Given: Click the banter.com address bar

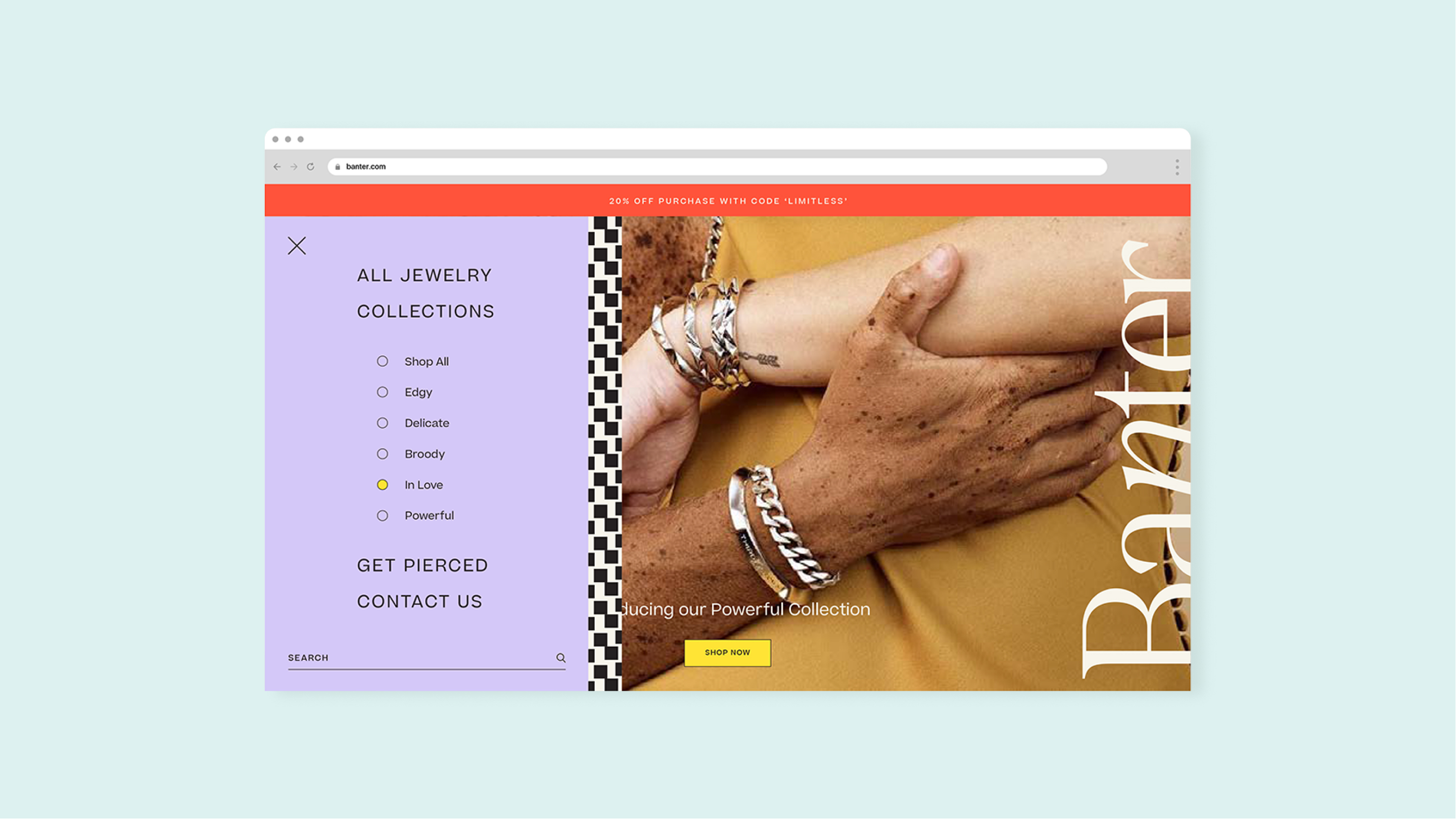Looking at the screenshot, I should pos(717,167).
